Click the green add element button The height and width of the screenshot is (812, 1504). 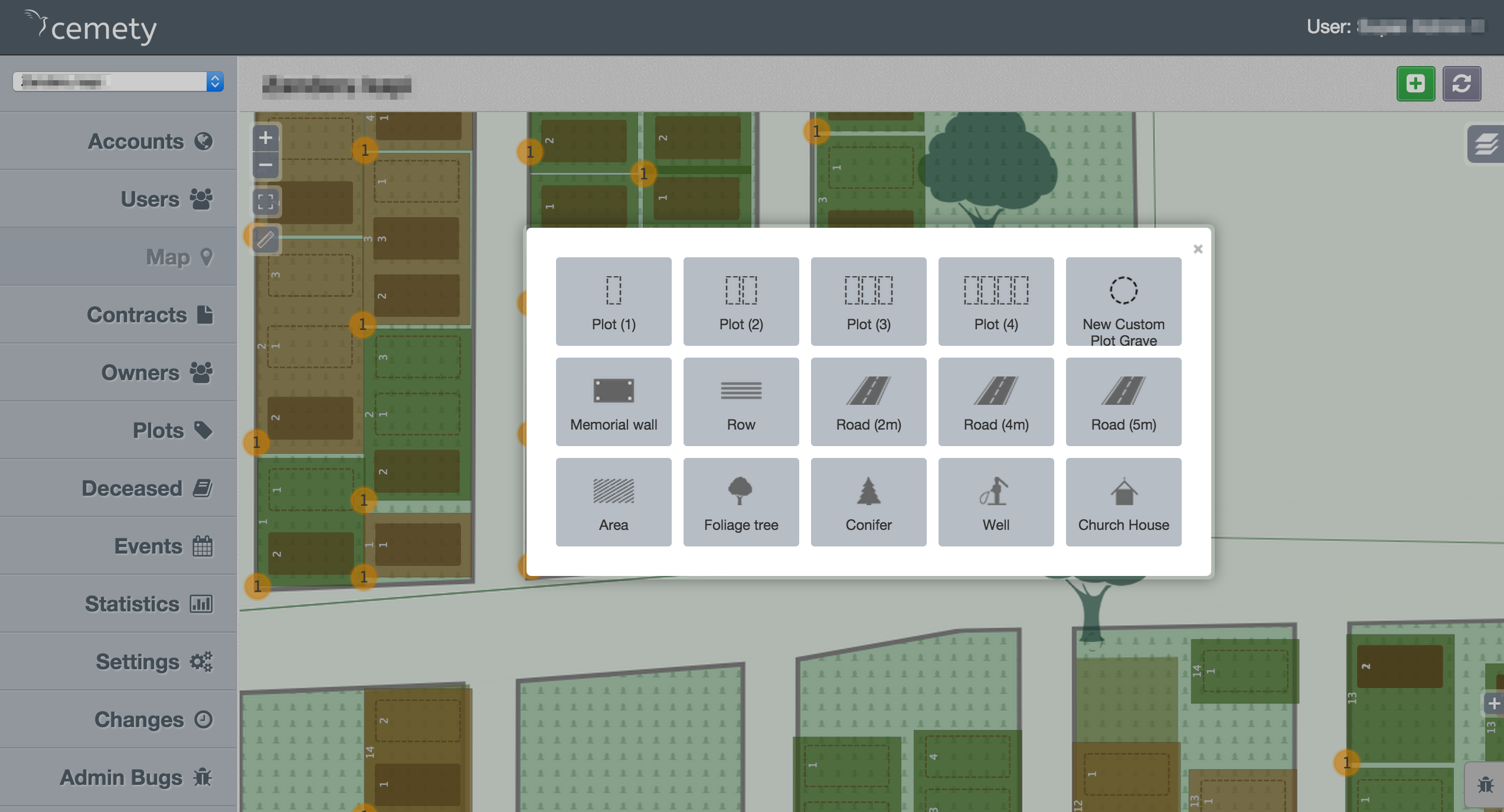pyautogui.click(x=1415, y=84)
